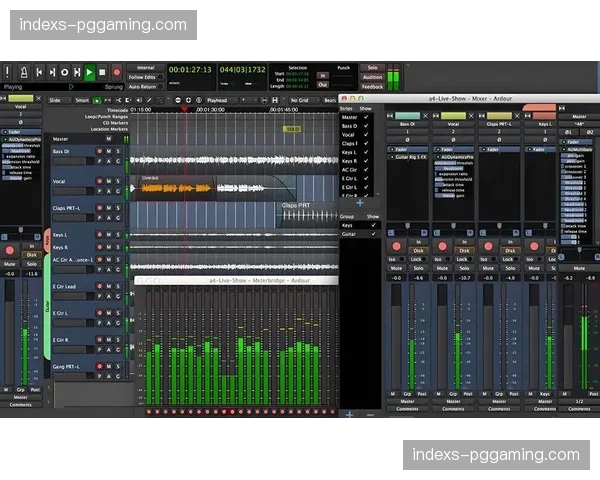
Task: Click the Audition button
Action: pyautogui.click(x=372, y=77)
